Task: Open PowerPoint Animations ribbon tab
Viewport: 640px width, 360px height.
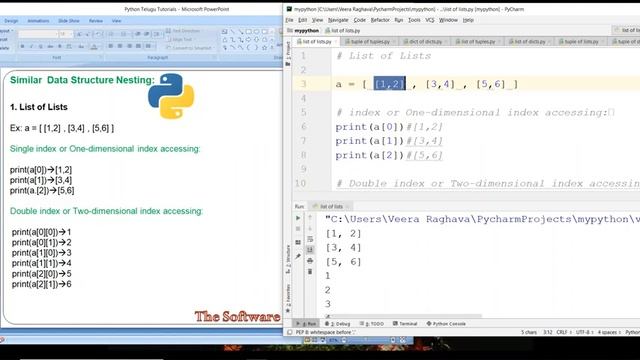Action: tap(38, 21)
